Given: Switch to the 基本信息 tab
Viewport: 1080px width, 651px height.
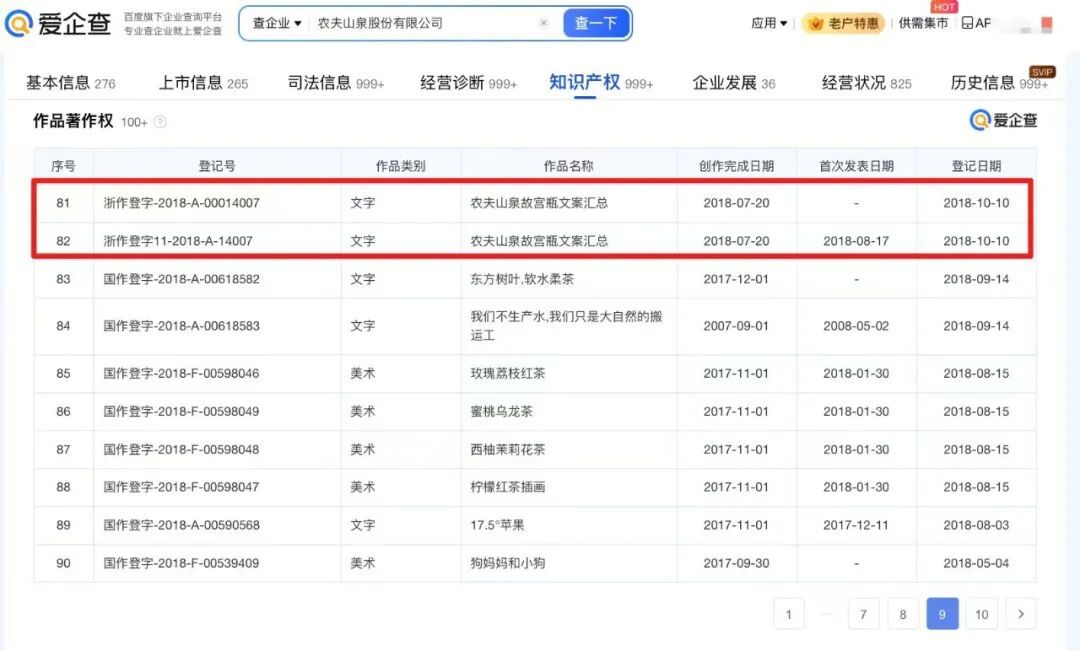Looking at the screenshot, I should [x=60, y=83].
